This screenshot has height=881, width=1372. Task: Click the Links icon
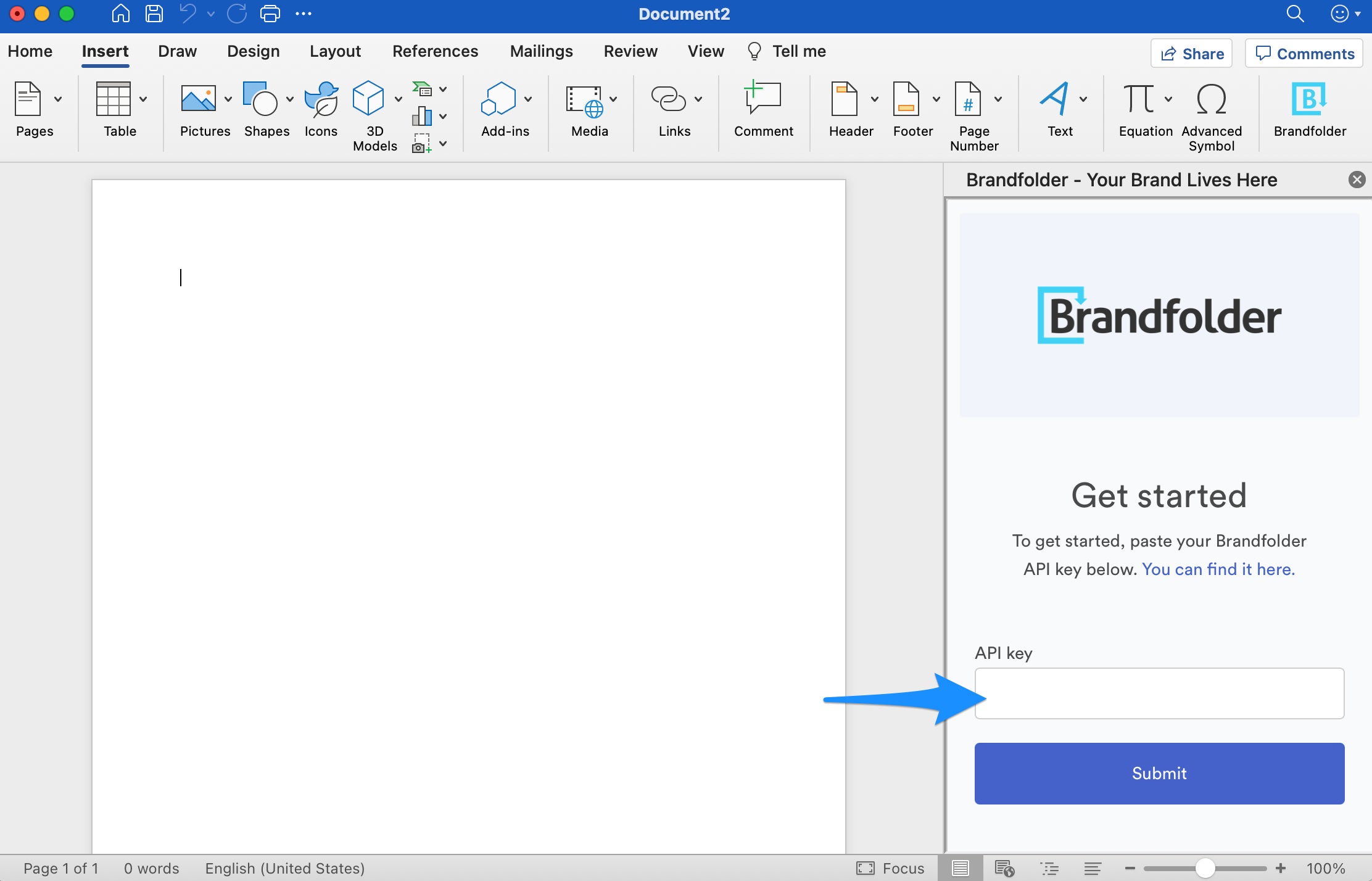point(669,99)
